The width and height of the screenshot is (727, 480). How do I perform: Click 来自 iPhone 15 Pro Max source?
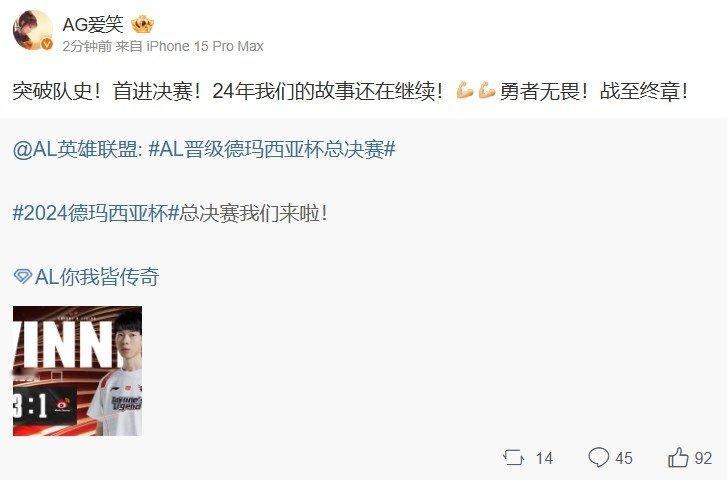point(190,46)
